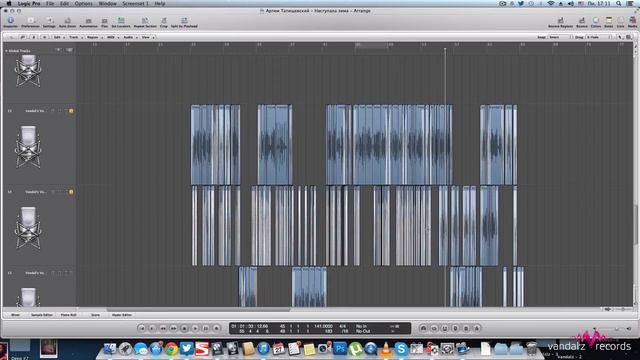
Task: Click the transport Pause button
Action: point(206,328)
